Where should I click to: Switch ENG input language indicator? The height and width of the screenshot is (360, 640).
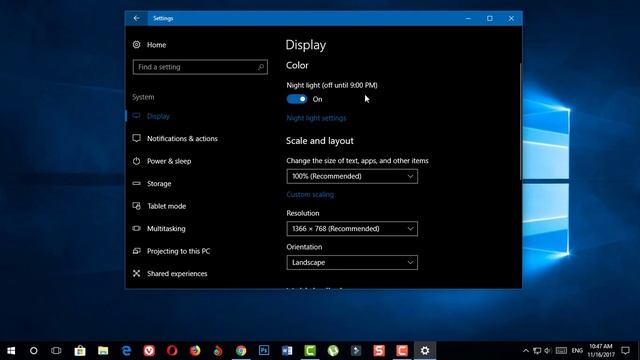click(577, 351)
